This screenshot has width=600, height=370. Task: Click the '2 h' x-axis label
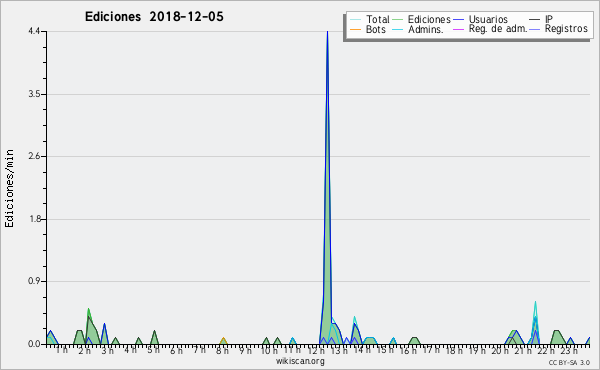click(85, 350)
